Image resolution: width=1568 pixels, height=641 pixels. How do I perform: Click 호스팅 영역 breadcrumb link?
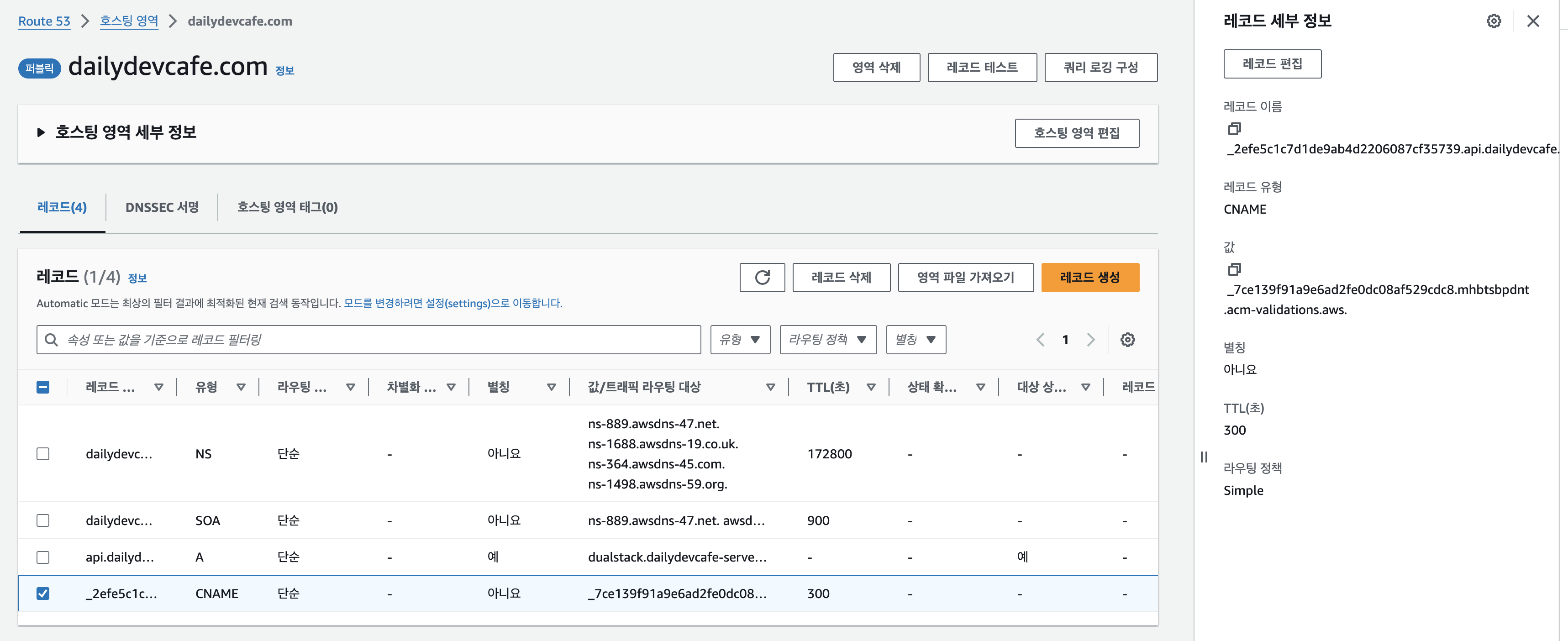tap(129, 21)
